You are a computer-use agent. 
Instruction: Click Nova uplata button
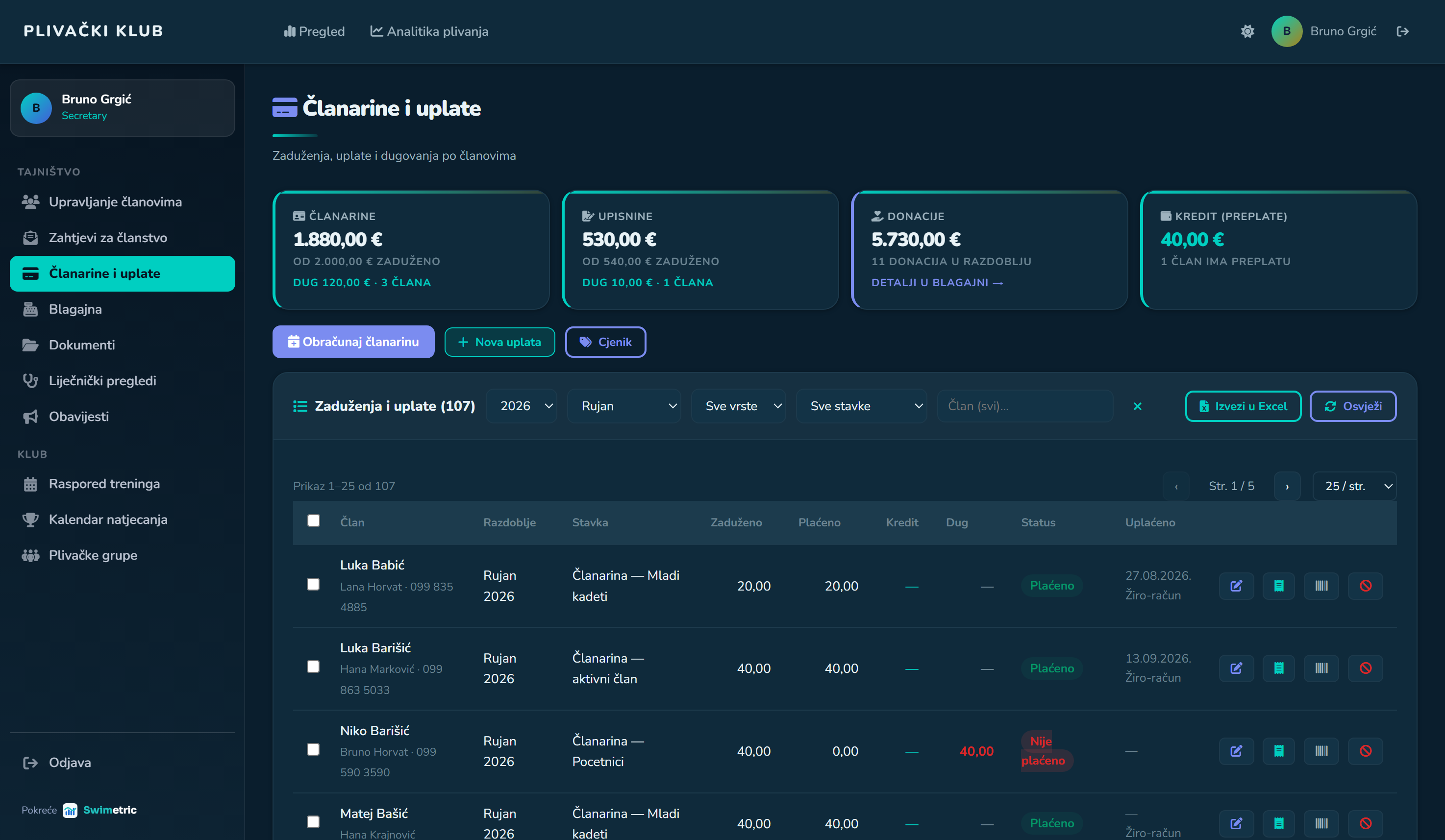pyautogui.click(x=499, y=342)
